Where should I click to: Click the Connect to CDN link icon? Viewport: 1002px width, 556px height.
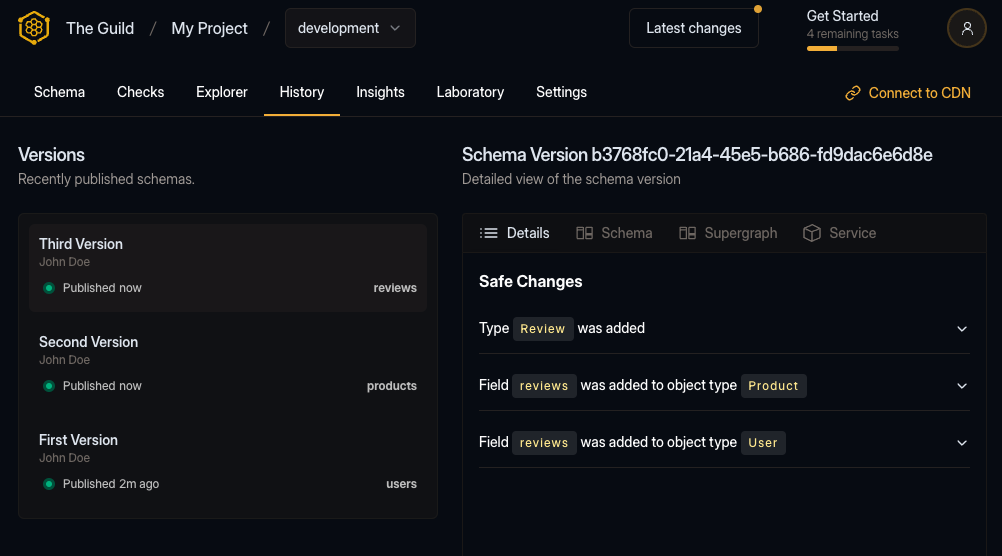coord(853,93)
